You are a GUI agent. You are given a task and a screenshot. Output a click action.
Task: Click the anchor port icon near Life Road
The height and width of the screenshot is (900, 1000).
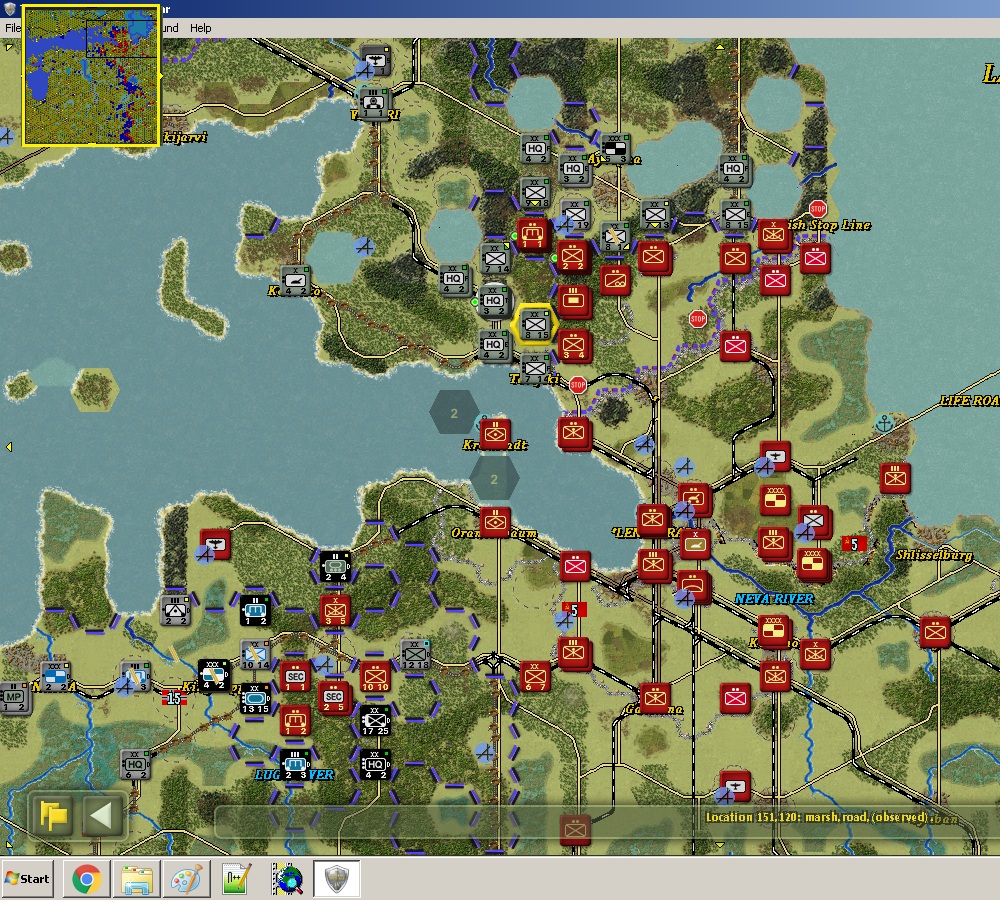click(x=885, y=422)
